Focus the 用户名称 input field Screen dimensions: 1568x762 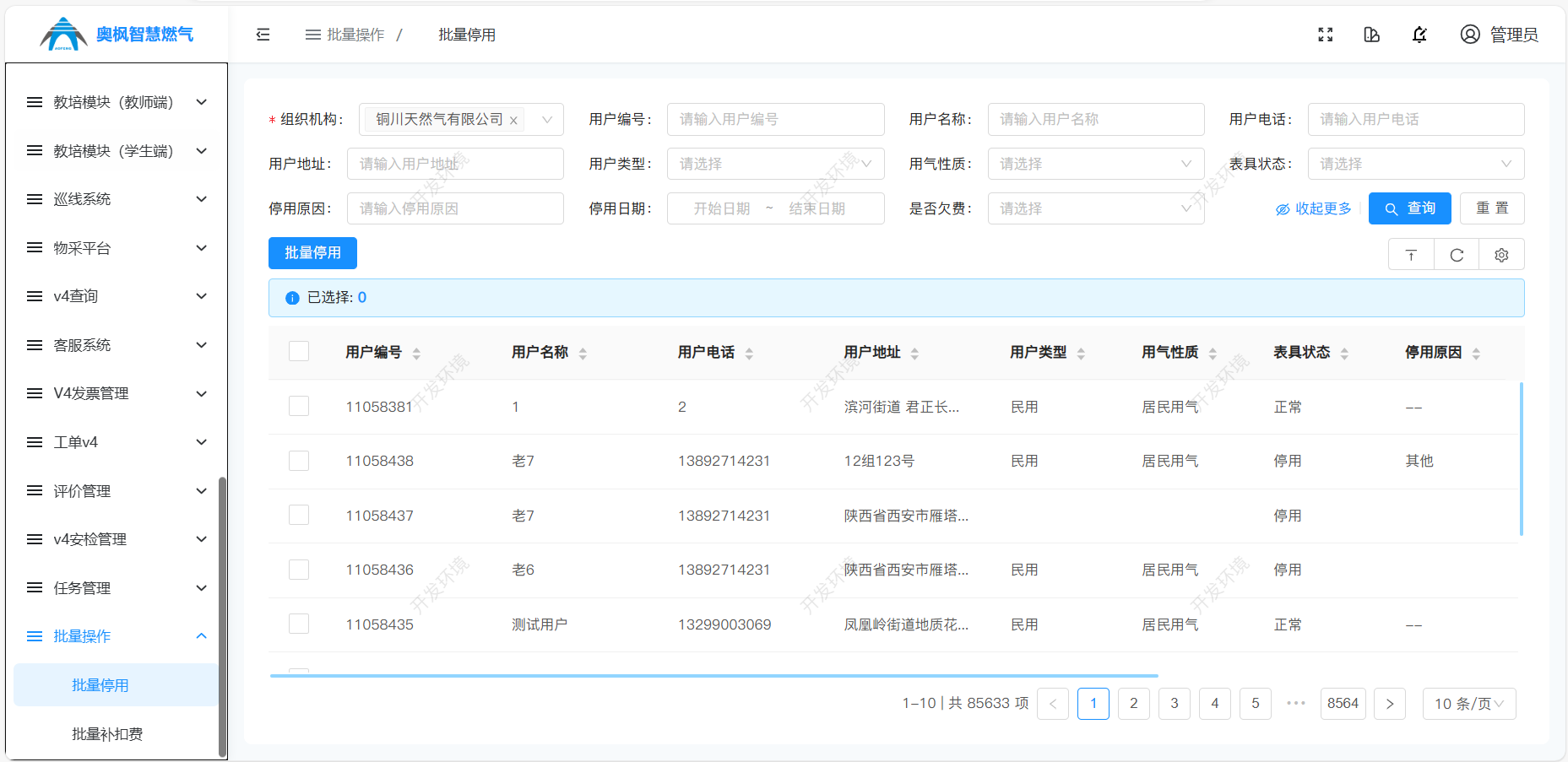coord(1096,120)
